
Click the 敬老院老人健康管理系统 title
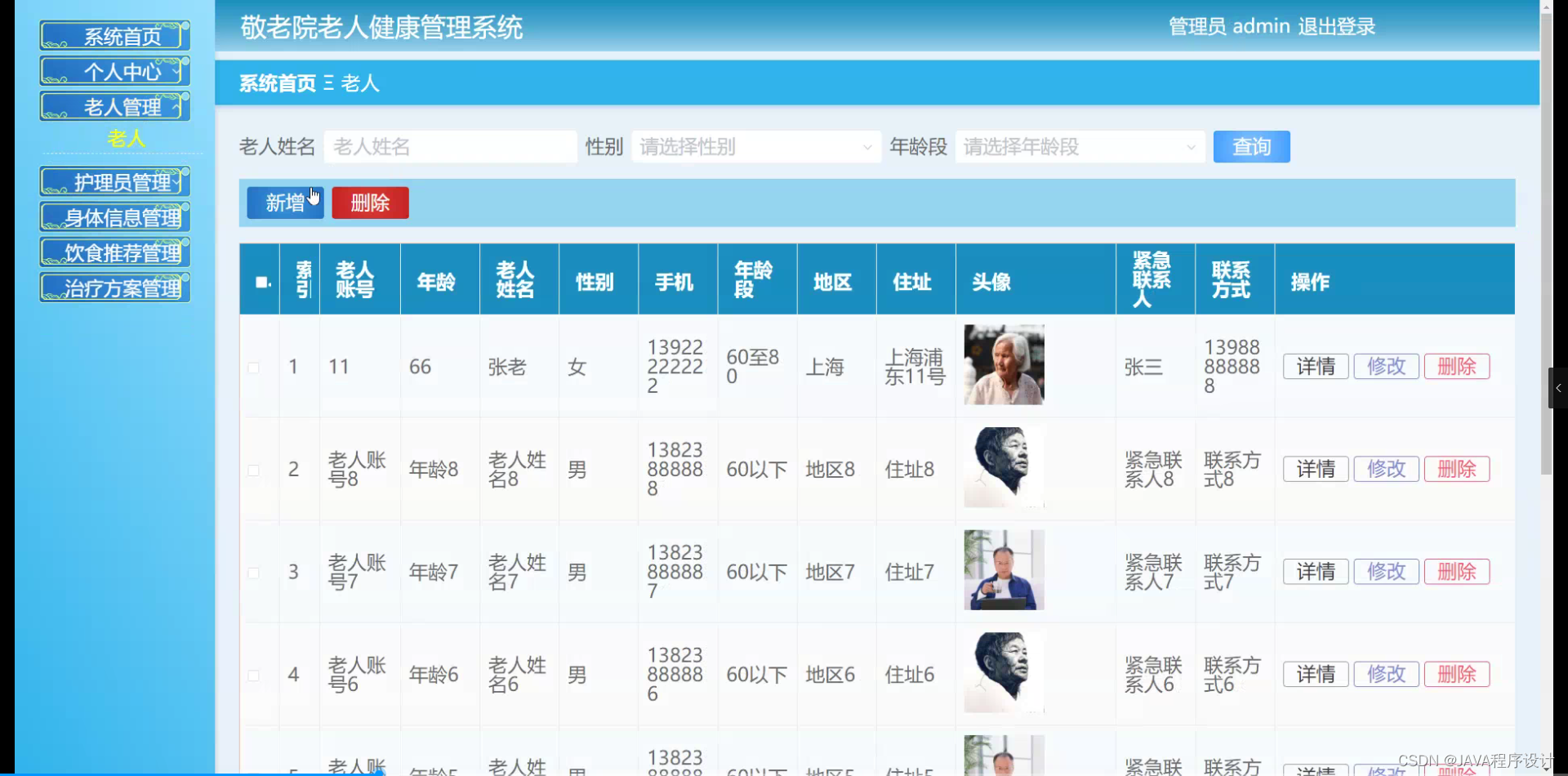(x=381, y=28)
